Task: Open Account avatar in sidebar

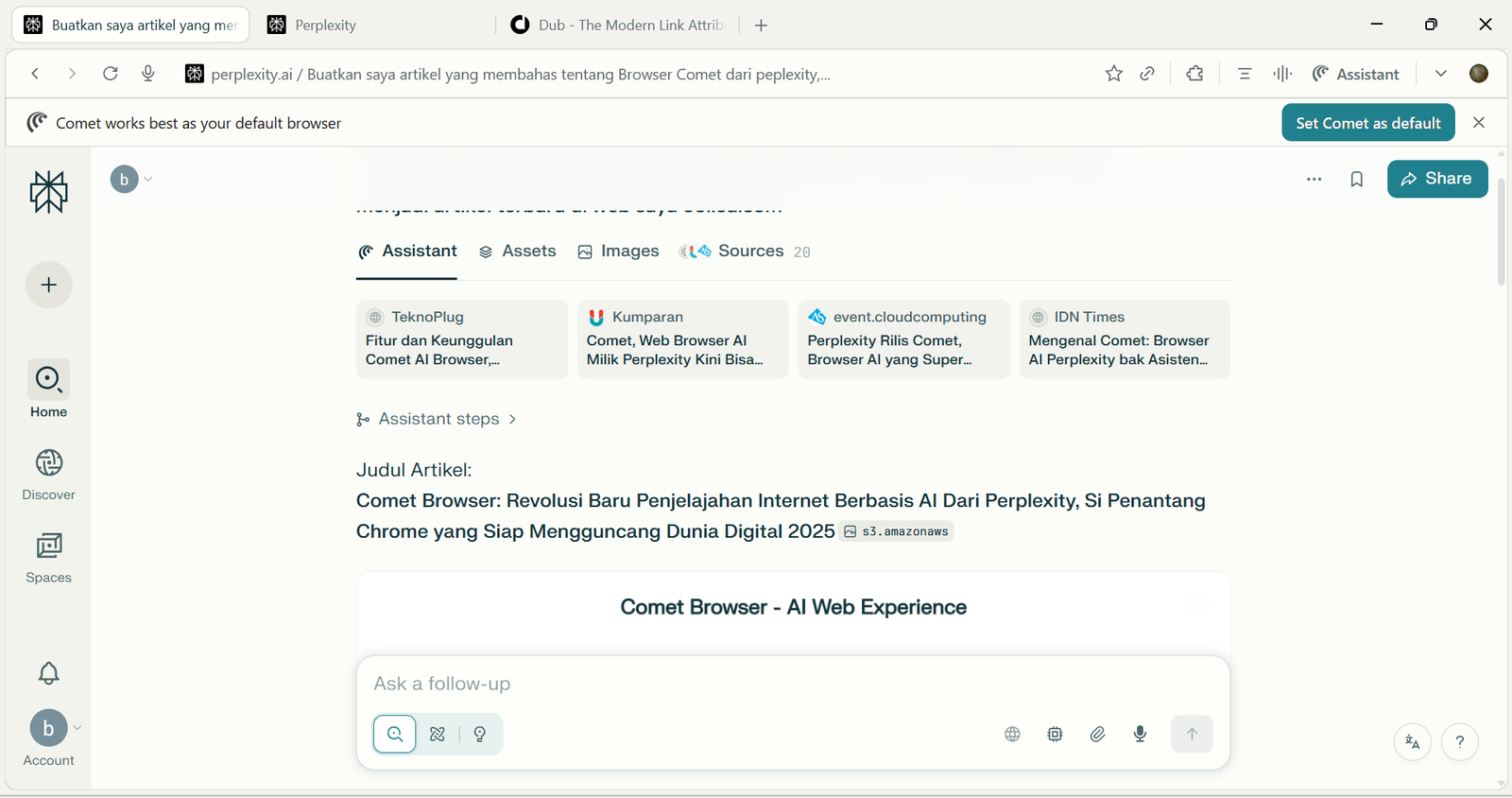Action: point(48,728)
